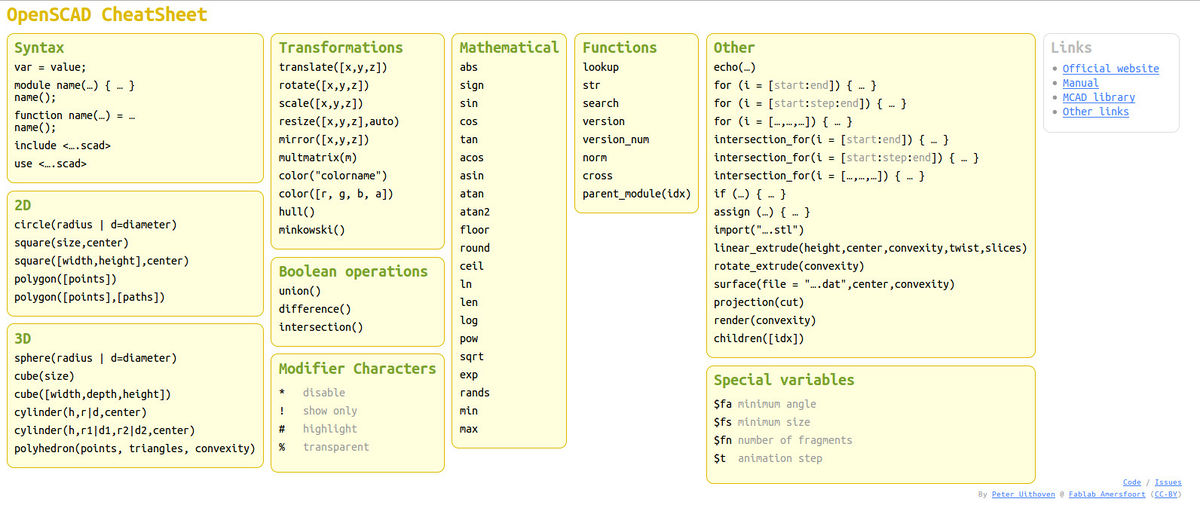Image resolution: width=1200 pixels, height=511 pixels.
Task: Open Other links in the Links panel
Action: (x=1095, y=112)
